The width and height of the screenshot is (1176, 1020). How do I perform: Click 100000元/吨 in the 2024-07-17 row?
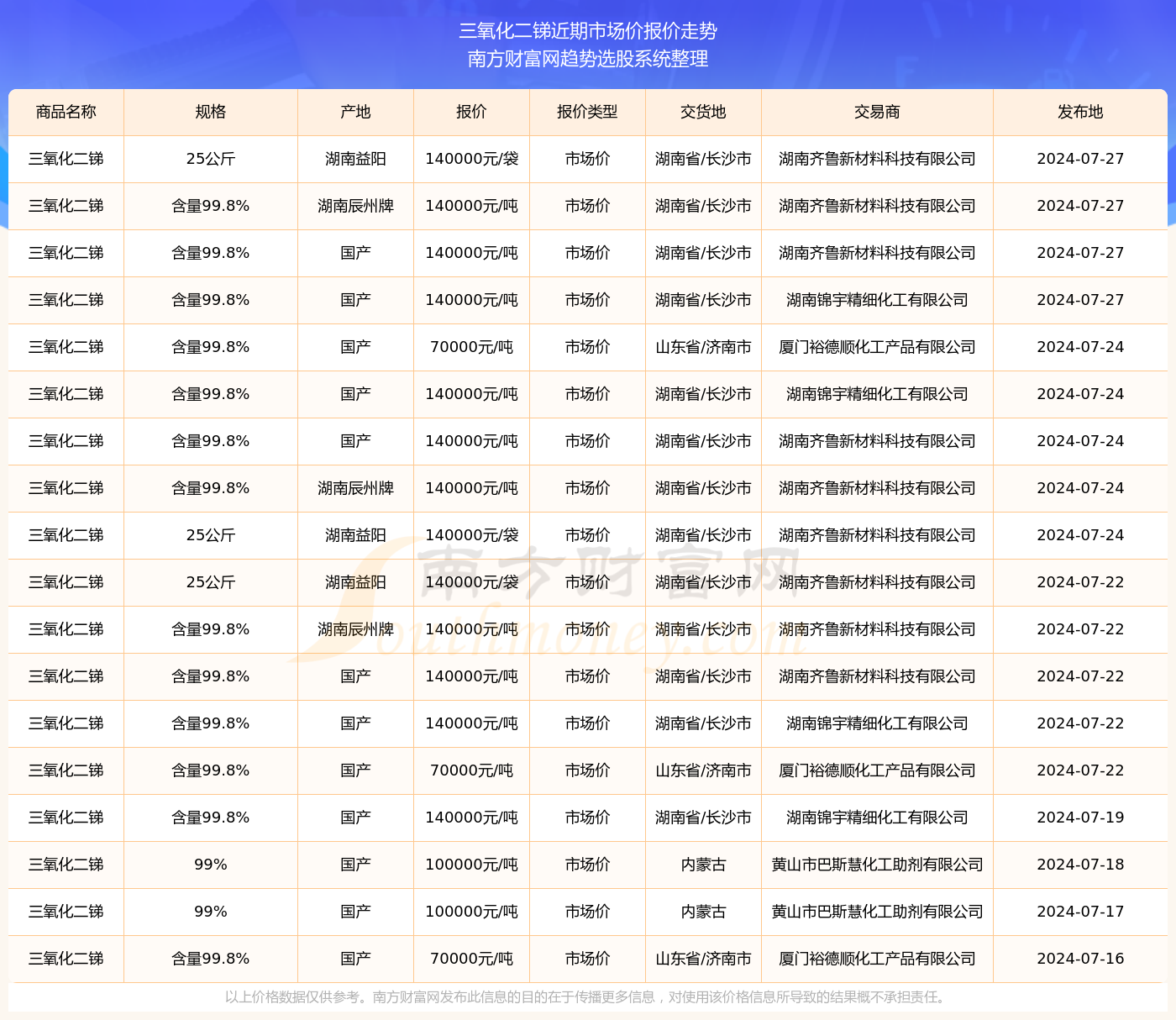pos(471,912)
